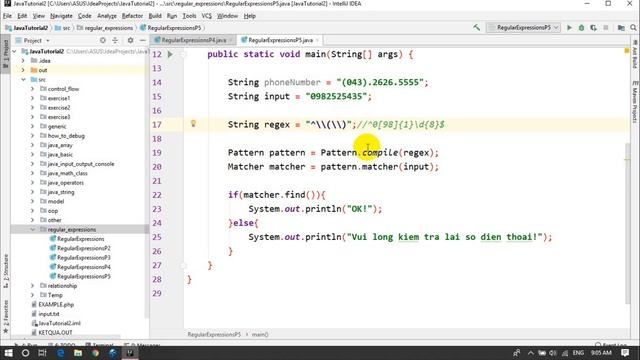Screen dimensions: 640x360
Task: Expand the control_flow package
Action: [x=32, y=89]
